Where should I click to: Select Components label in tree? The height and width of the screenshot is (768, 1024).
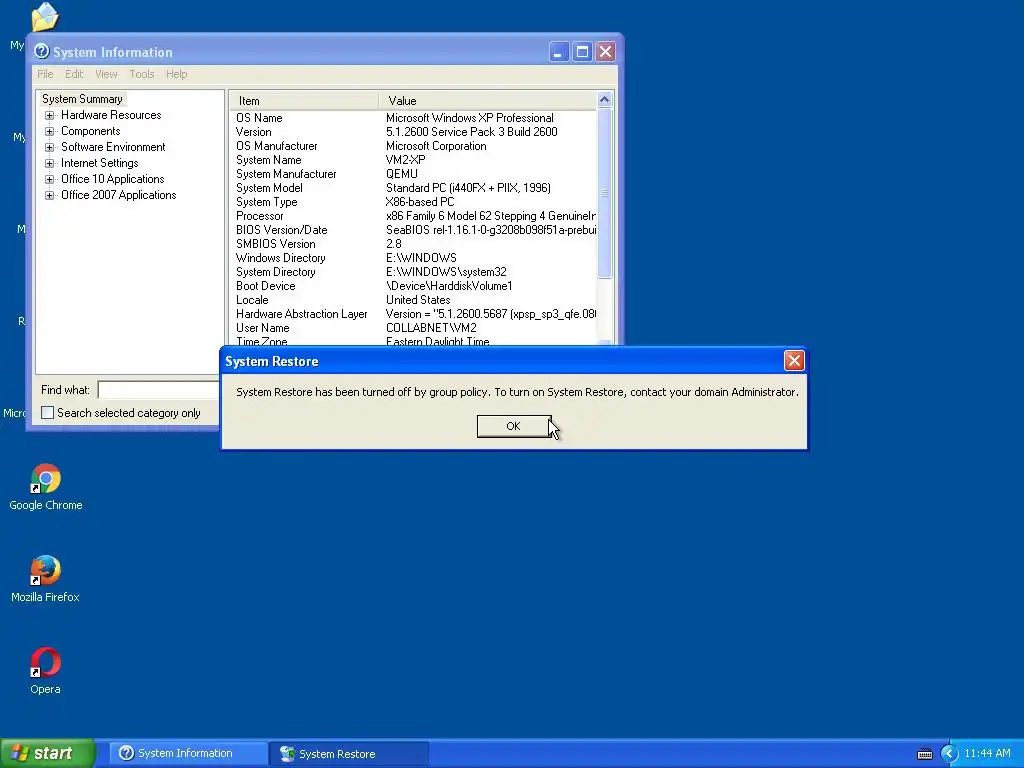[x=90, y=131]
